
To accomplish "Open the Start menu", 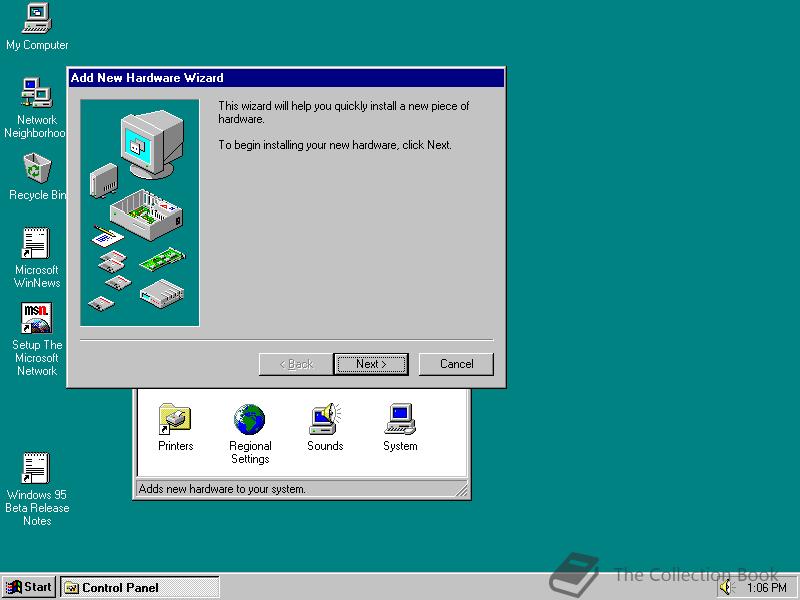I will (29, 587).
